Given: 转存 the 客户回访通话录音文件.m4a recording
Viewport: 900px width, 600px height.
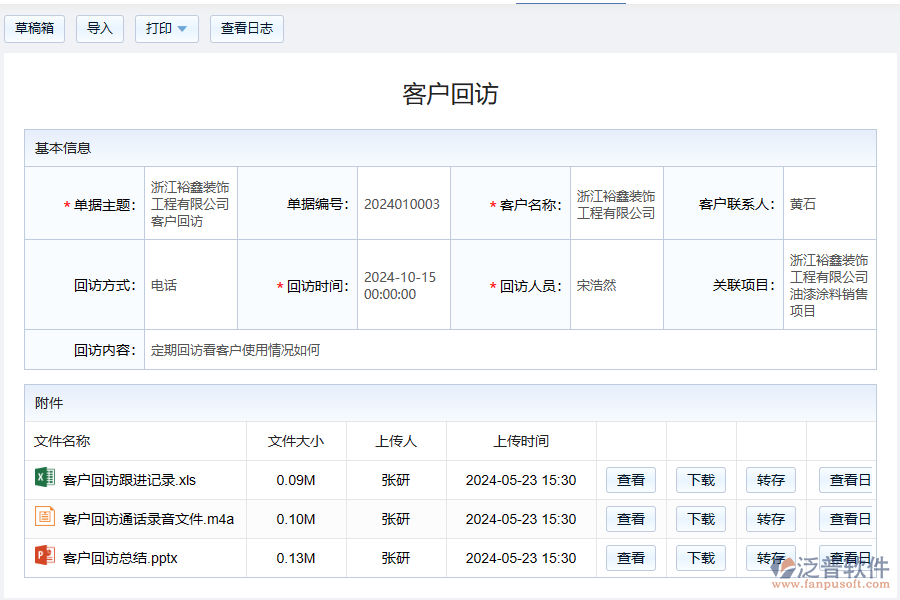Looking at the screenshot, I should pos(770,519).
